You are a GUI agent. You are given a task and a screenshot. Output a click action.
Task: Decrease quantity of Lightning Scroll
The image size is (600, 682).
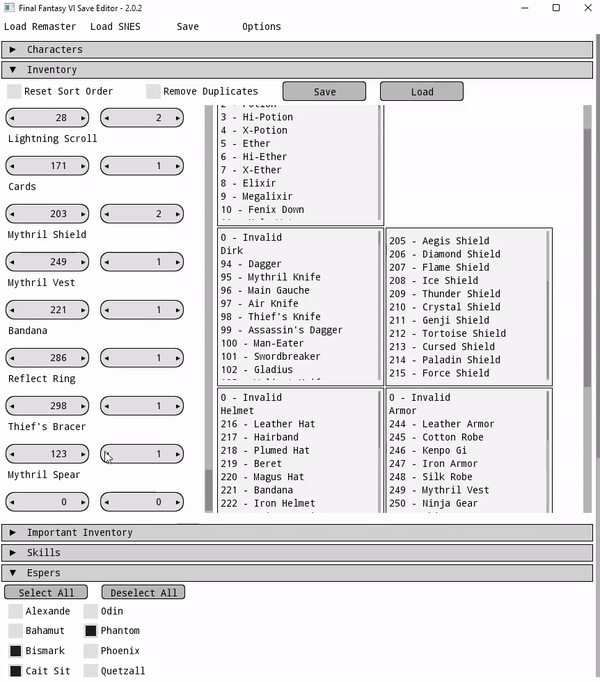pyautogui.click(x=107, y=118)
